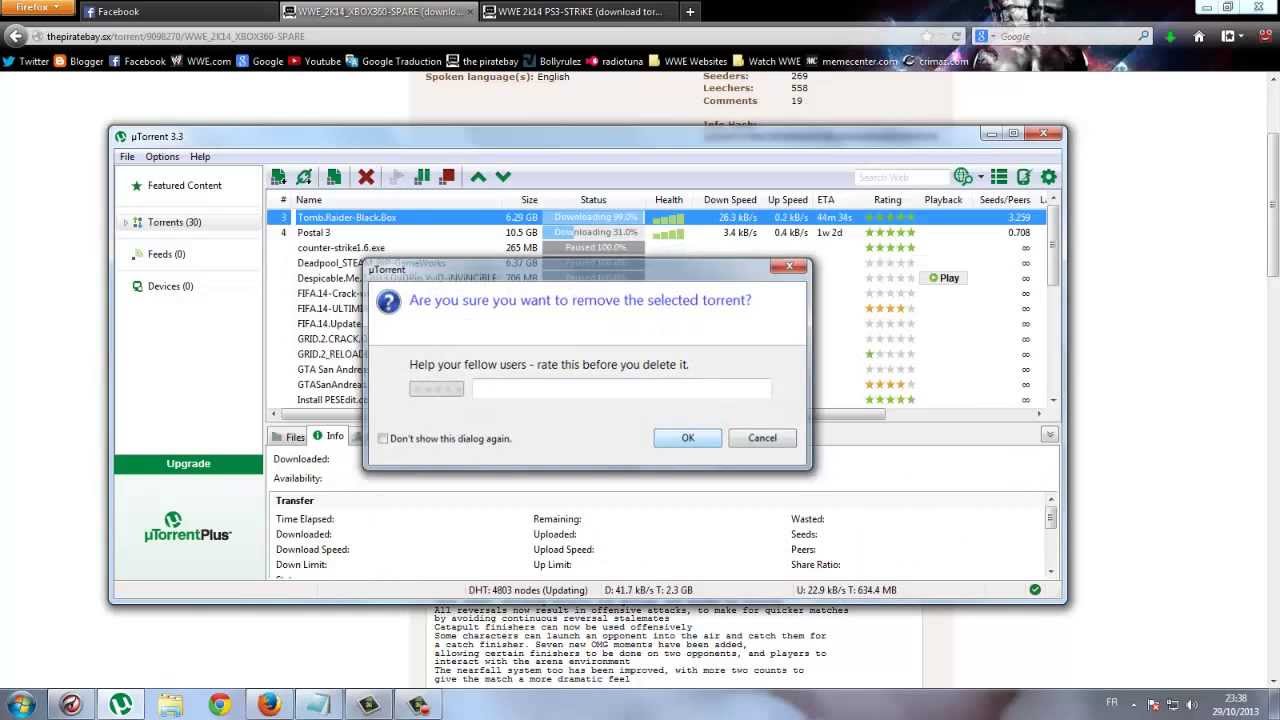Image resolution: width=1280 pixels, height=720 pixels.
Task: Click the red X Remove torrent icon
Action: 366,177
